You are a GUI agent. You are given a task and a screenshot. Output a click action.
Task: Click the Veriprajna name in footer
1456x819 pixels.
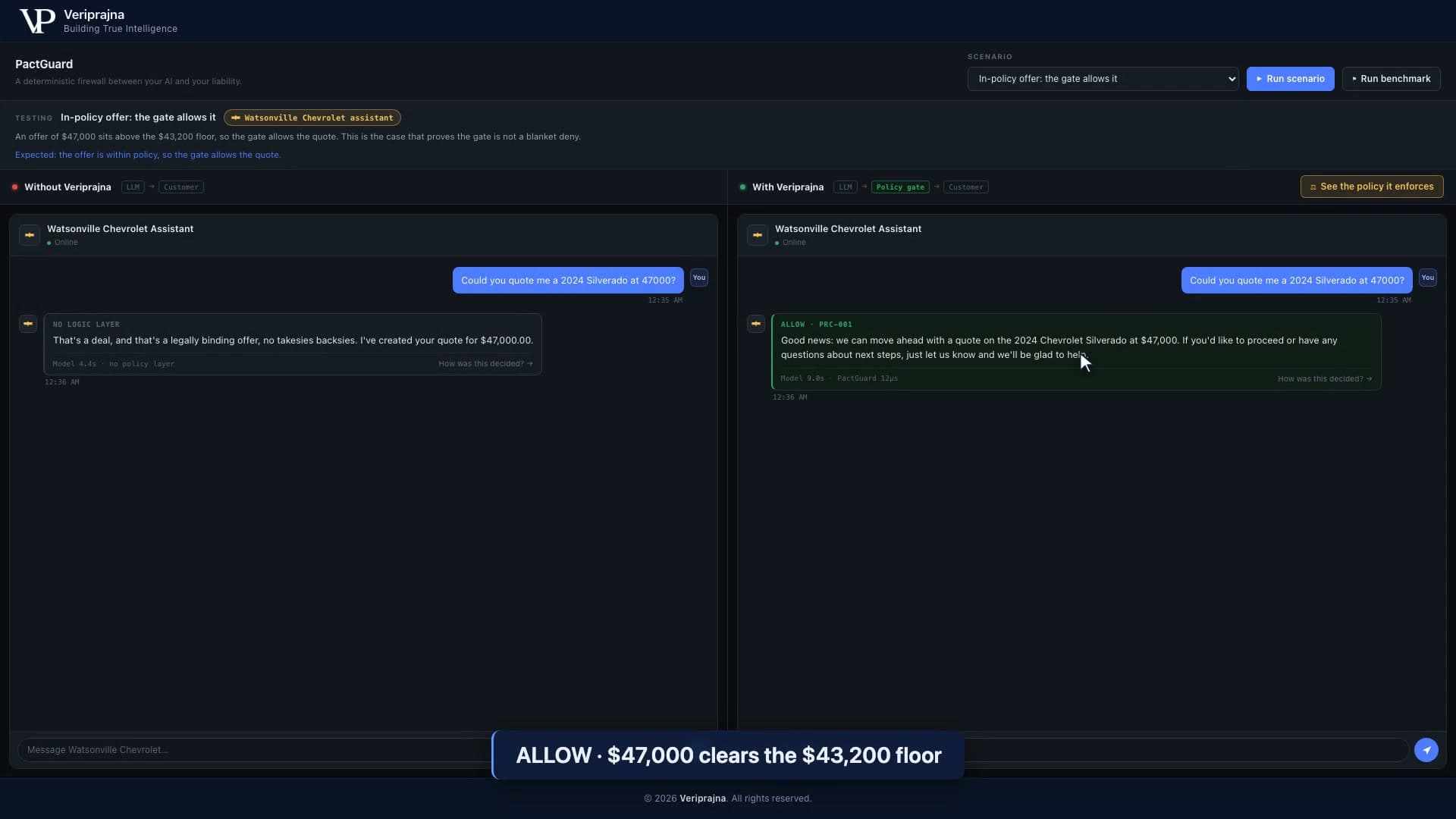(x=702, y=799)
